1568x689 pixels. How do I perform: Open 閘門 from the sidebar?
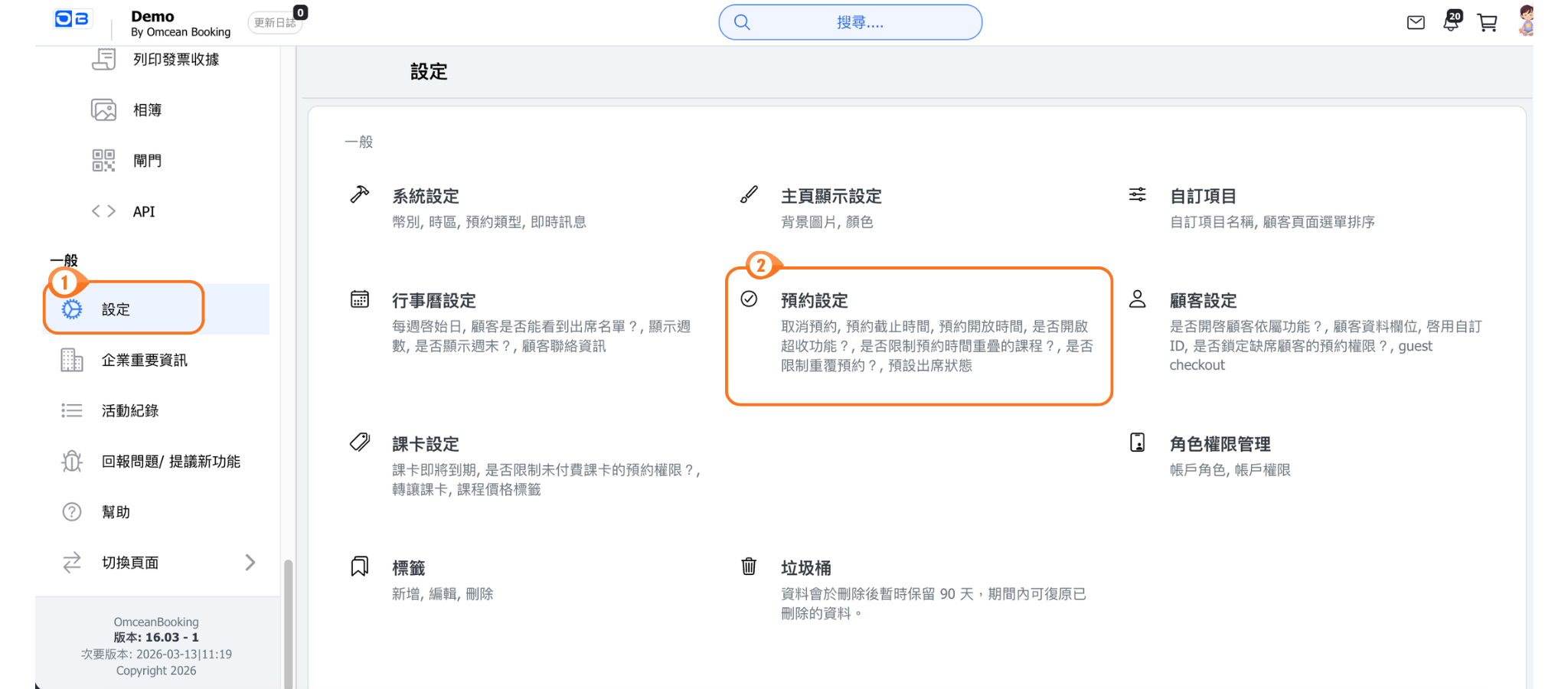[x=147, y=161]
